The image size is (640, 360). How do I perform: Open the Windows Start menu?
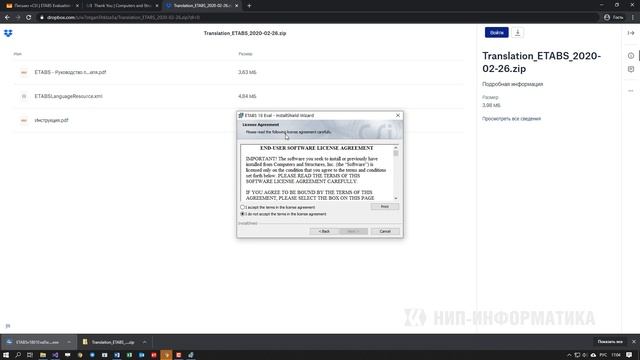click(6, 355)
